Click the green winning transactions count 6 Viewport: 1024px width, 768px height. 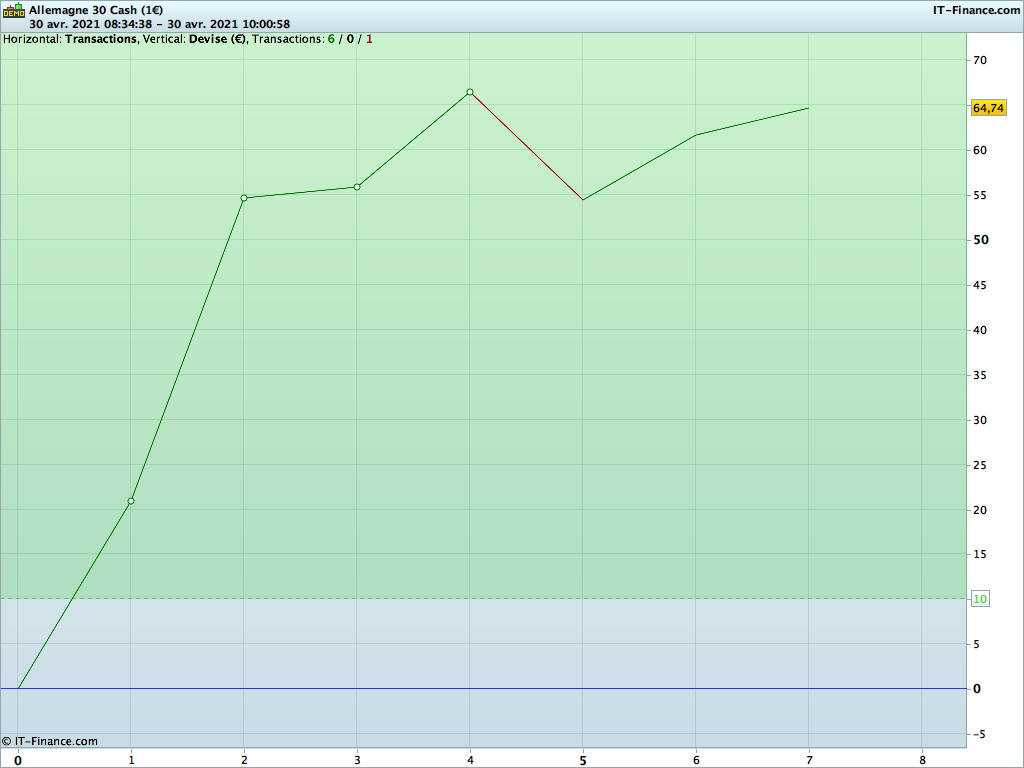[x=331, y=39]
